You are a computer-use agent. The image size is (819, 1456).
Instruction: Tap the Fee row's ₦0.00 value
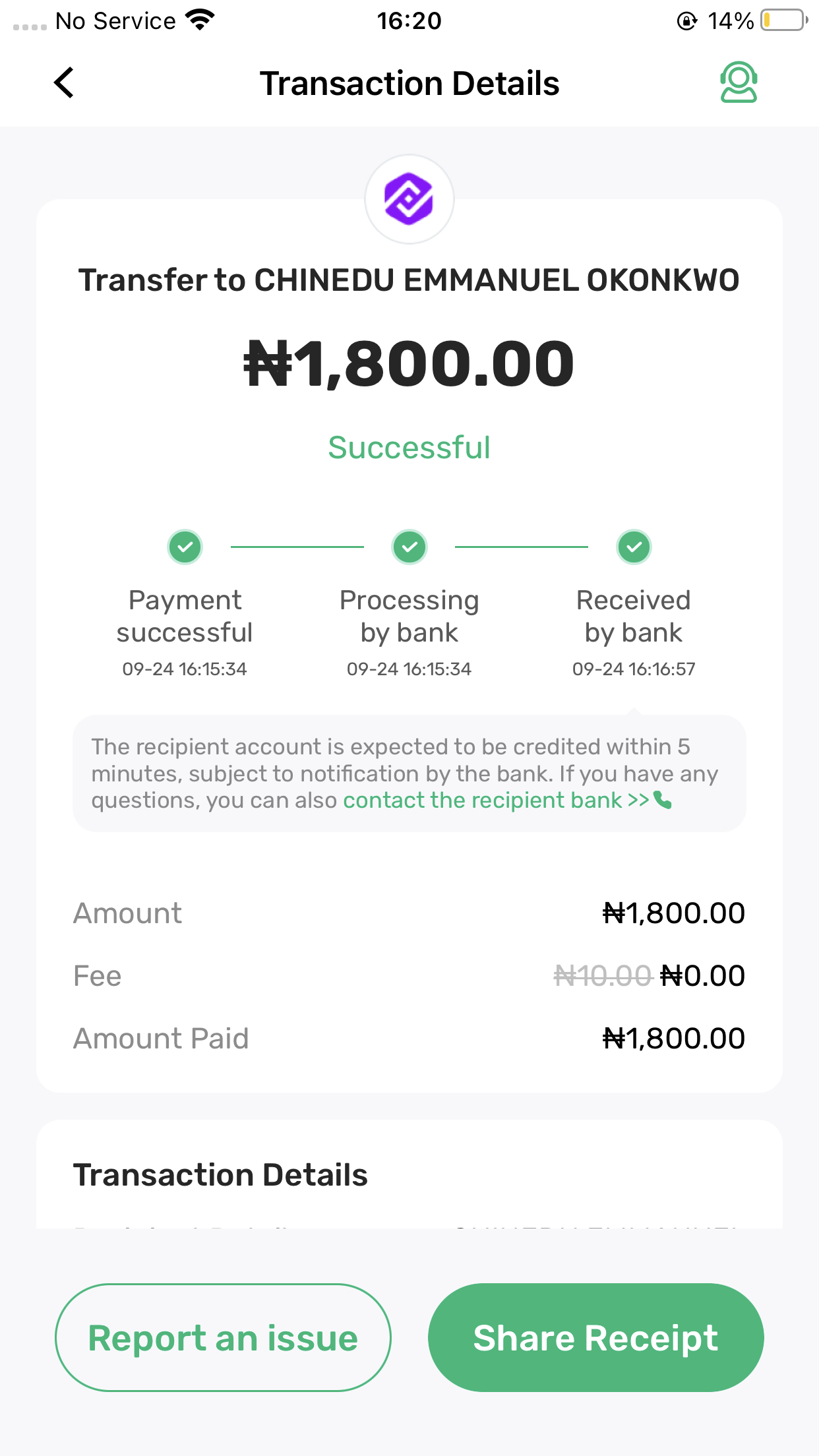coord(702,976)
